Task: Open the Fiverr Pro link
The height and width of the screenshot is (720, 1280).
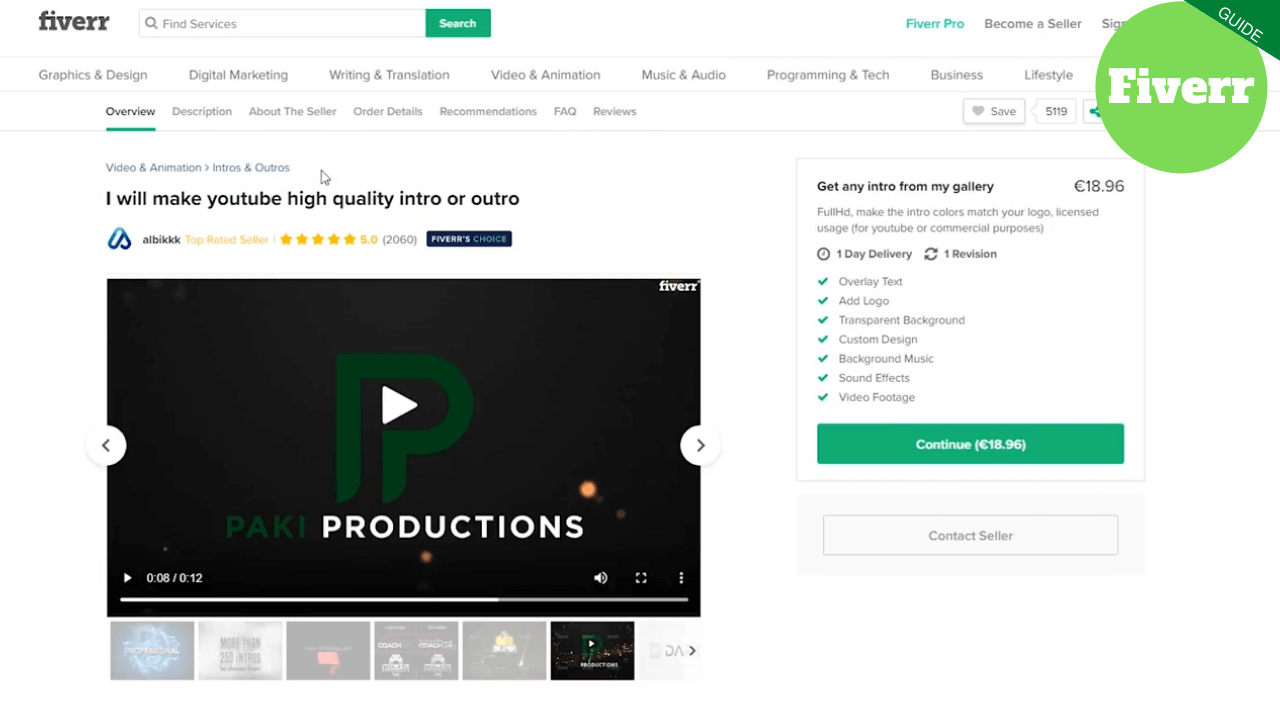Action: 935,24
